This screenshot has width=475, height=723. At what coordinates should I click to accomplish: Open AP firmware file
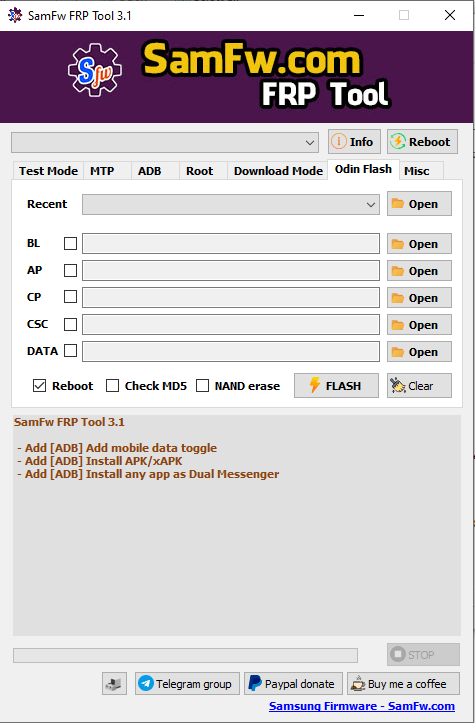coord(419,271)
